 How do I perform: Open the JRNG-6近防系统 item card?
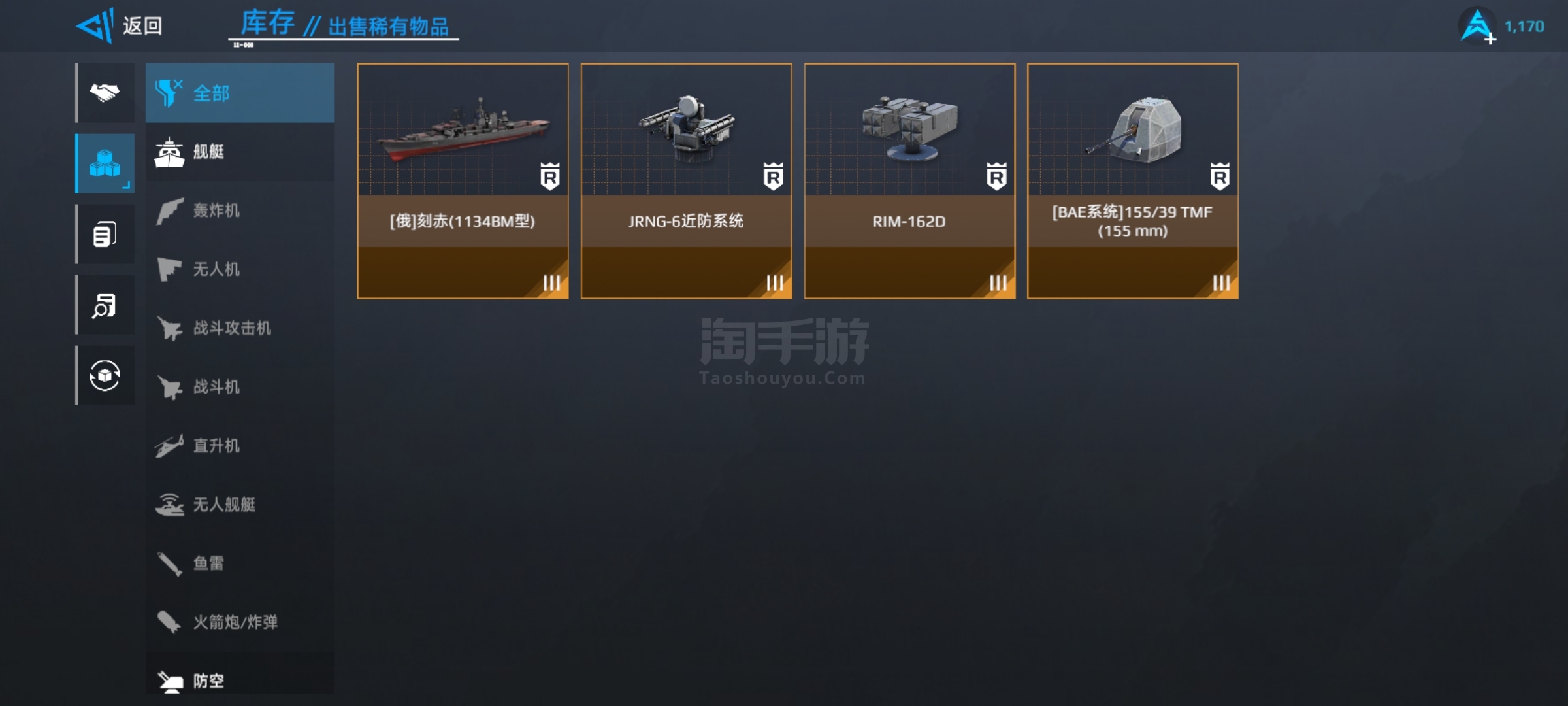(686, 181)
